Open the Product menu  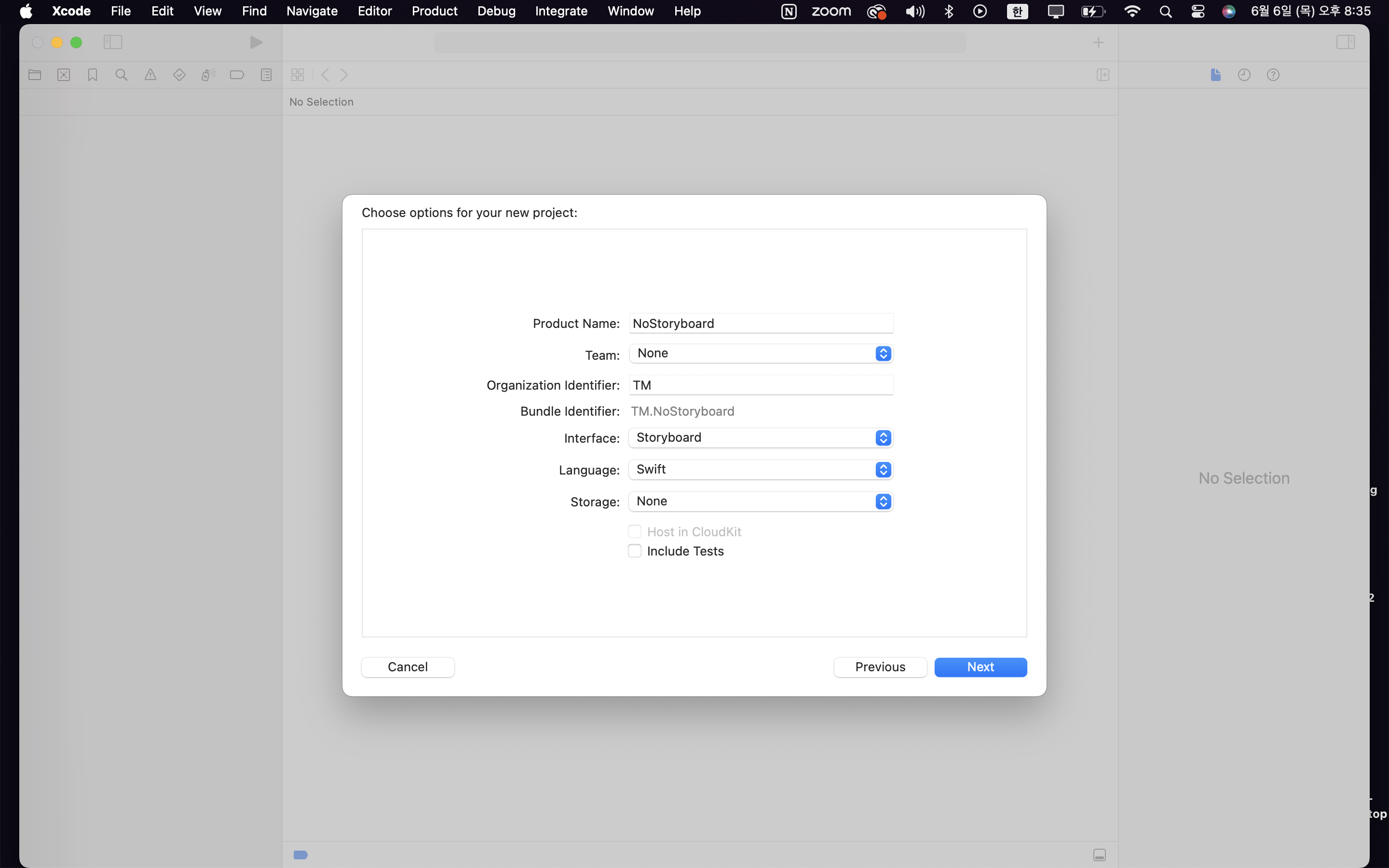(x=435, y=11)
